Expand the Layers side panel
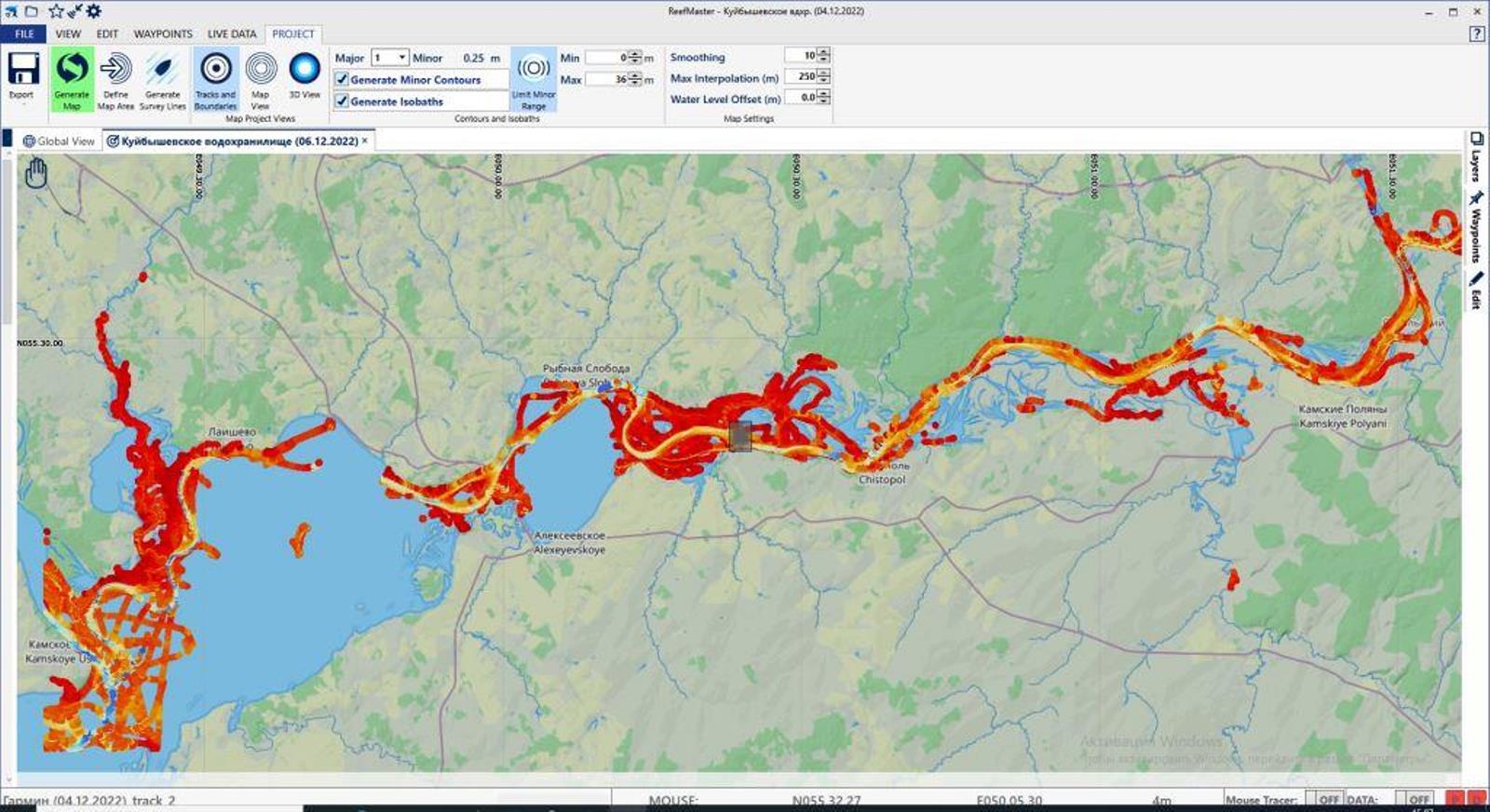 (1476, 156)
